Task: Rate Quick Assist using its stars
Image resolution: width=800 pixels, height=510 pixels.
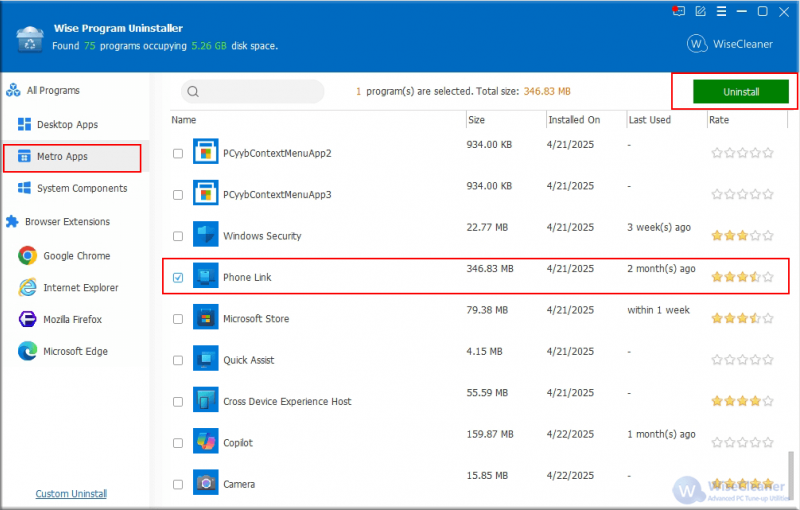Action: [742, 360]
